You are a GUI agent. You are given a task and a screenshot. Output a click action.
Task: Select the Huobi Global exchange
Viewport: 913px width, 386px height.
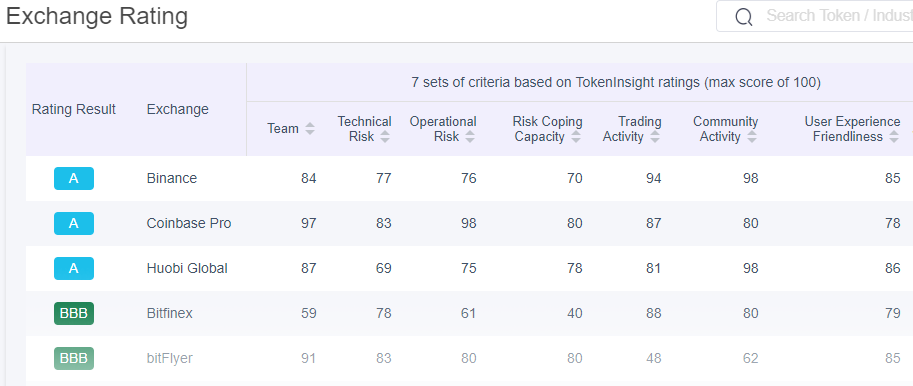click(187, 268)
